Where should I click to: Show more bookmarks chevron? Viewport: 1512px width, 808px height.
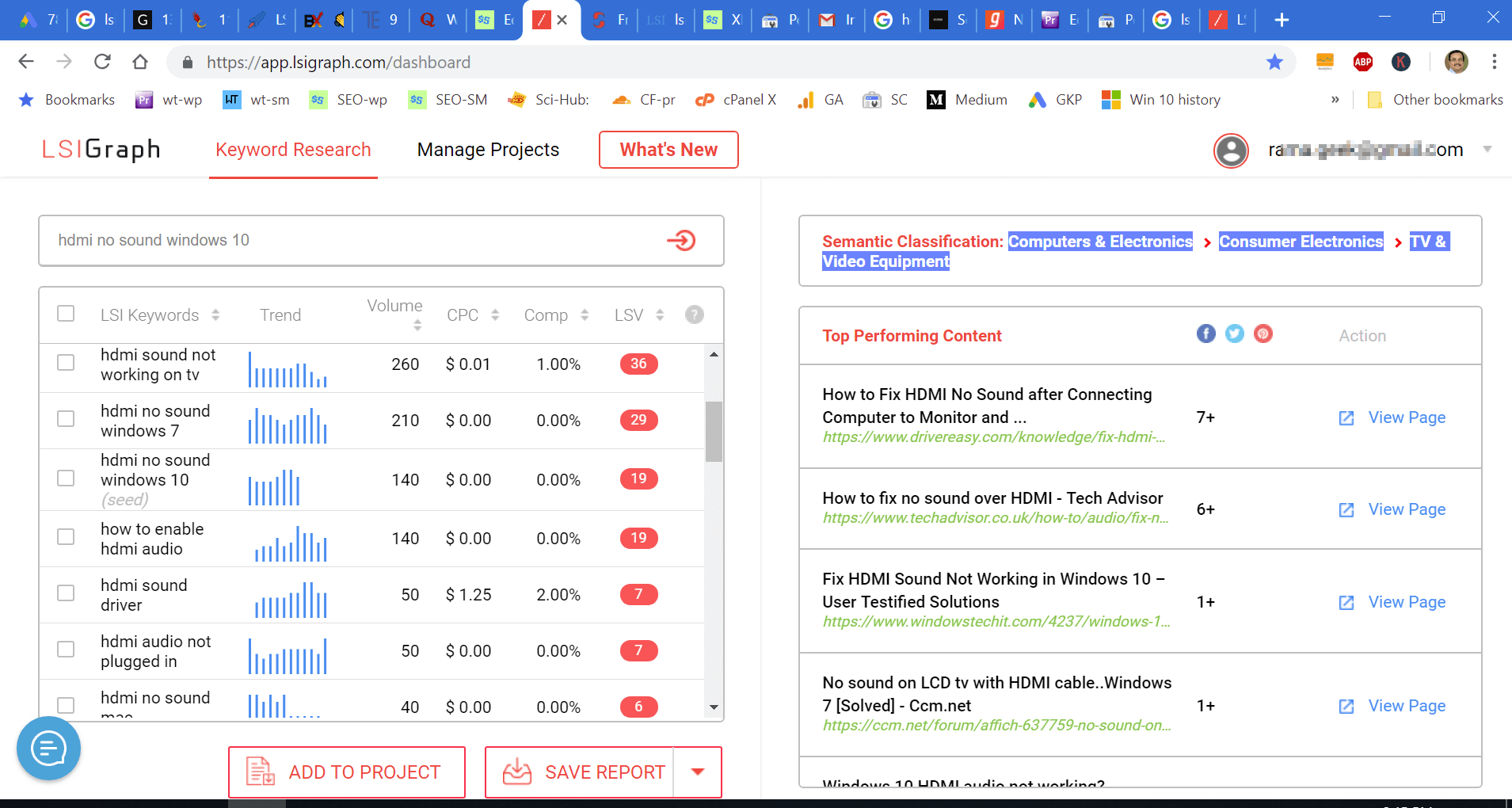pos(1335,100)
